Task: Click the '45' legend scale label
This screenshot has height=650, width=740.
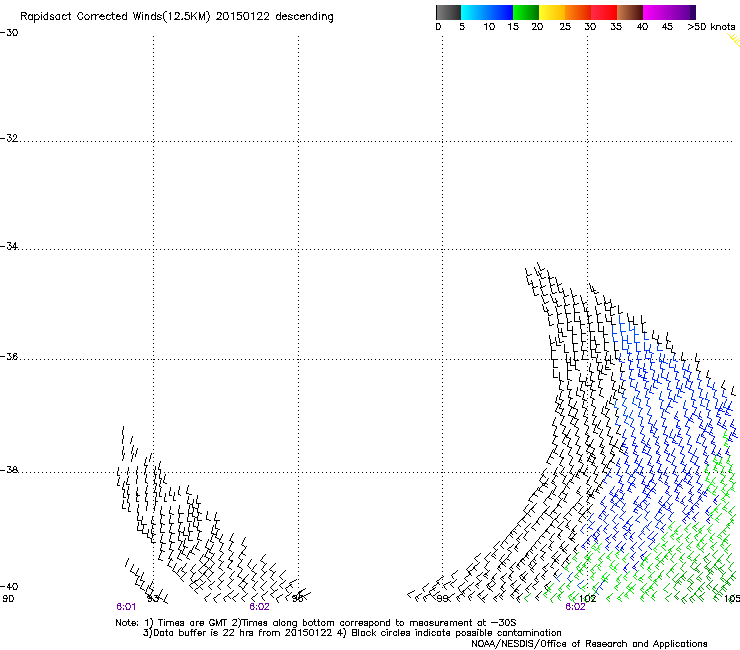Action: [x=667, y=27]
